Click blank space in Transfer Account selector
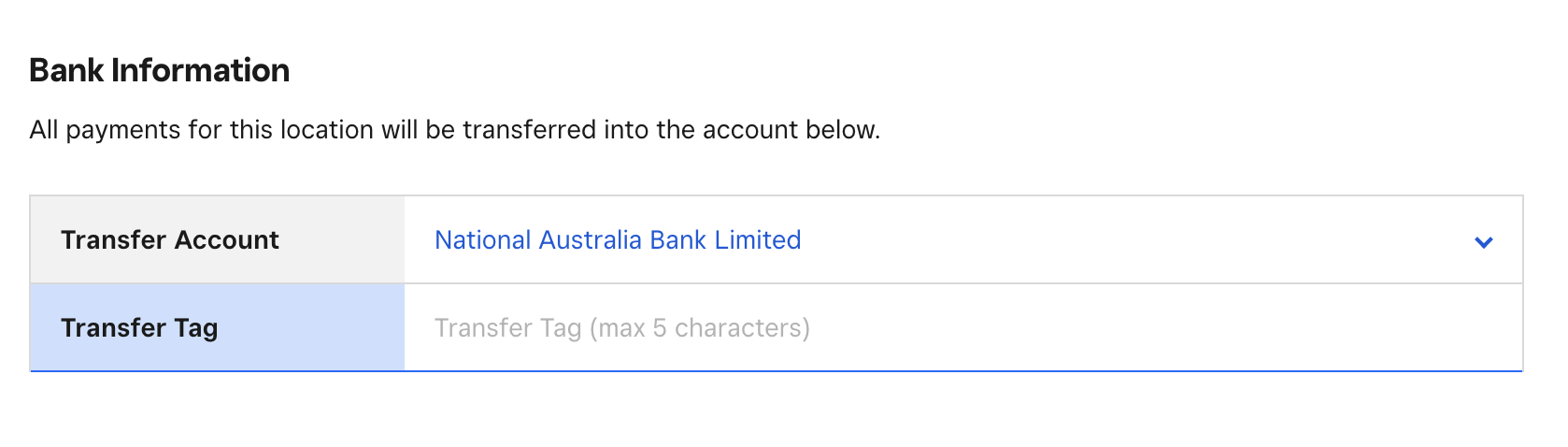 point(1233,240)
